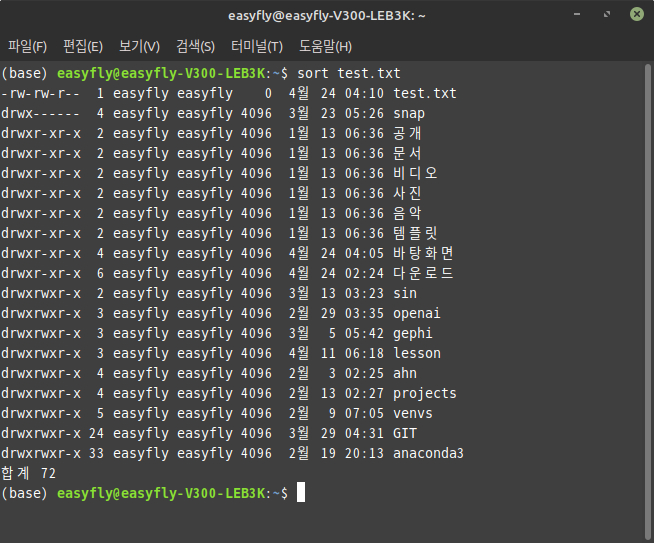This screenshot has height=543, width=654.
Task: Click the window title easyfly@easyfly-V300-LEB3K
Action: coord(327,16)
